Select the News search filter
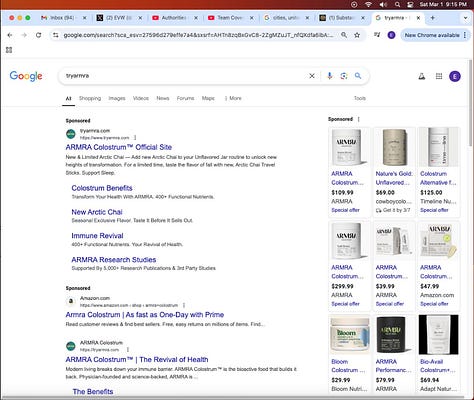 click(163, 98)
